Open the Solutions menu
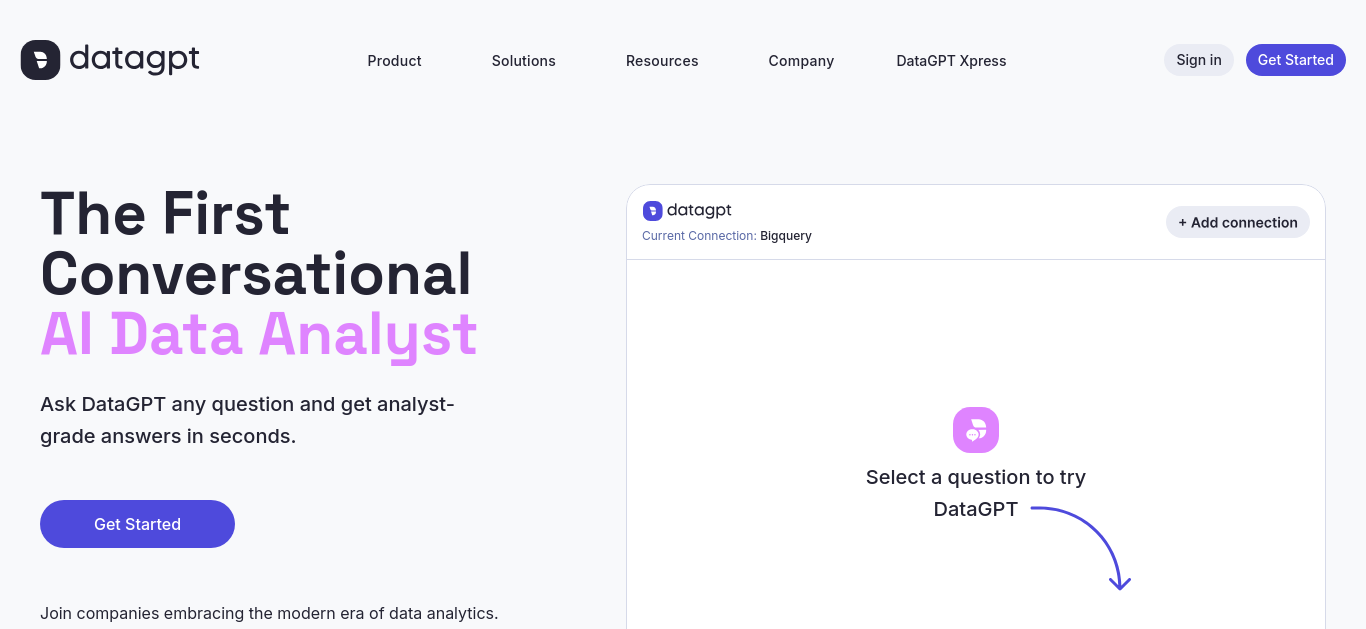 pyautogui.click(x=523, y=61)
